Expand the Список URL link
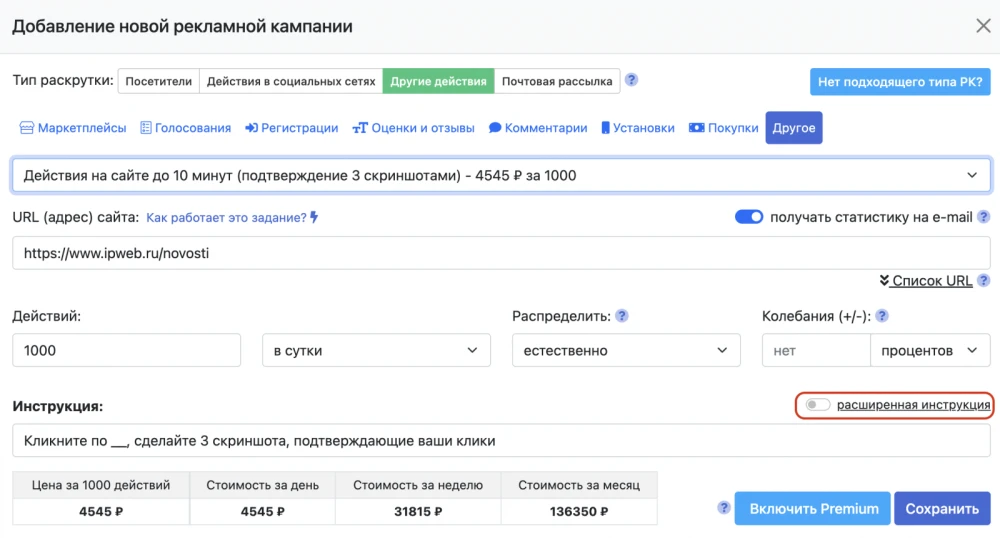The height and width of the screenshot is (538, 1000). 926,281
